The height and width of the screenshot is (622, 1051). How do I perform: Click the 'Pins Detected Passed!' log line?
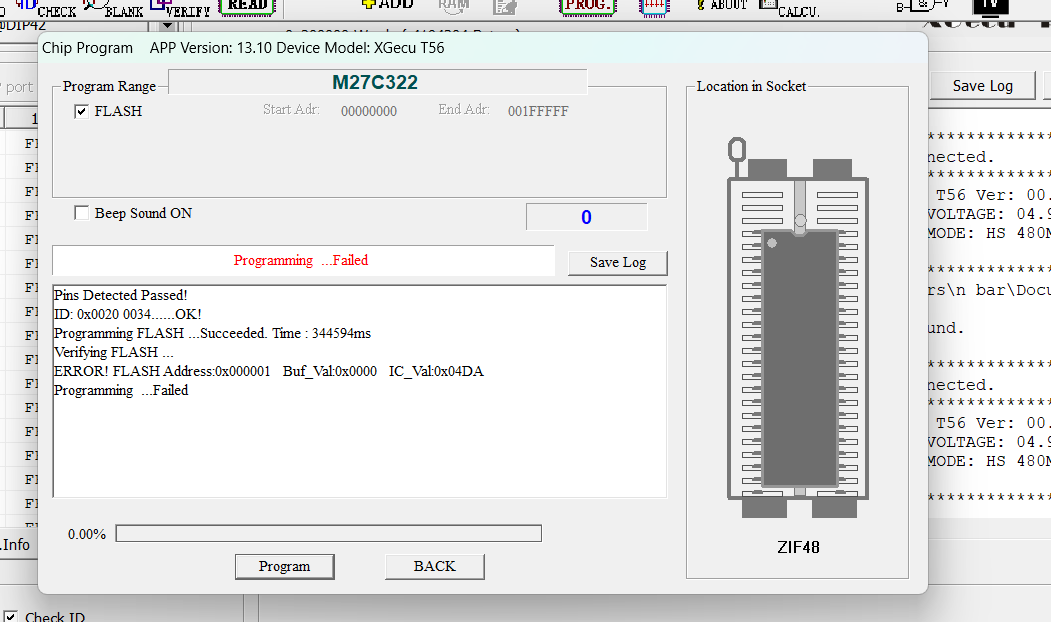(x=121, y=295)
